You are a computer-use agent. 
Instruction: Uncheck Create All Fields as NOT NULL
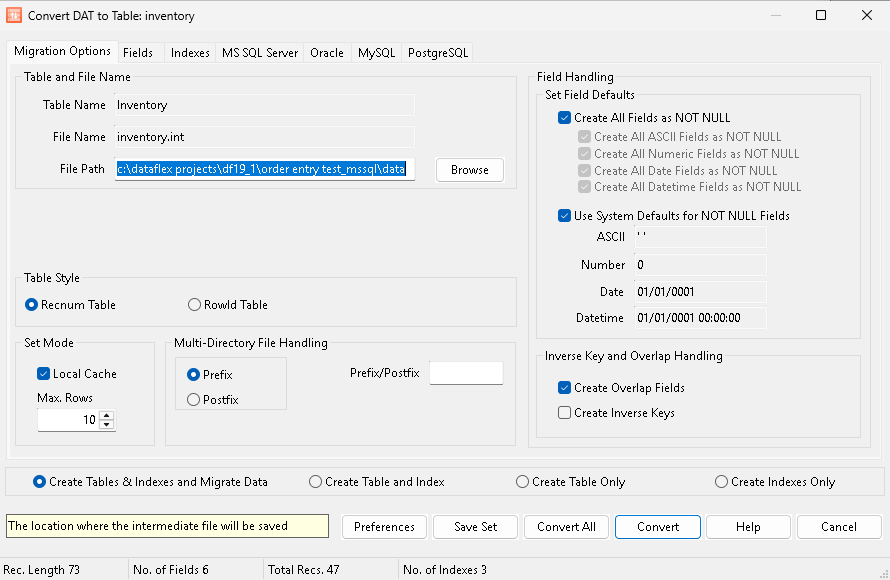coord(565,118)
